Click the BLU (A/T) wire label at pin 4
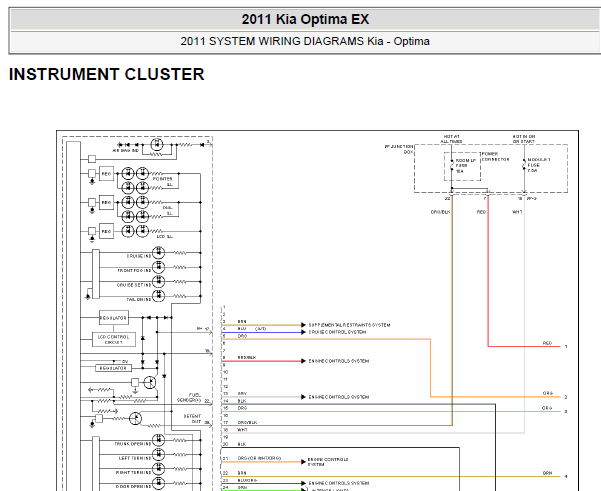This screenshot has width=601, height=491. 252,329
